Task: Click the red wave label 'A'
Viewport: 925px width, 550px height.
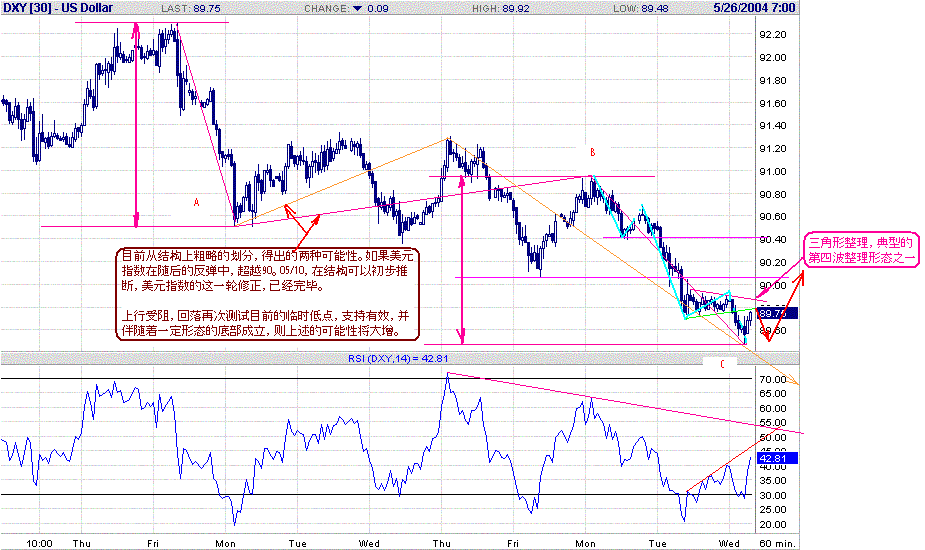Action: [x=196, y=202]
